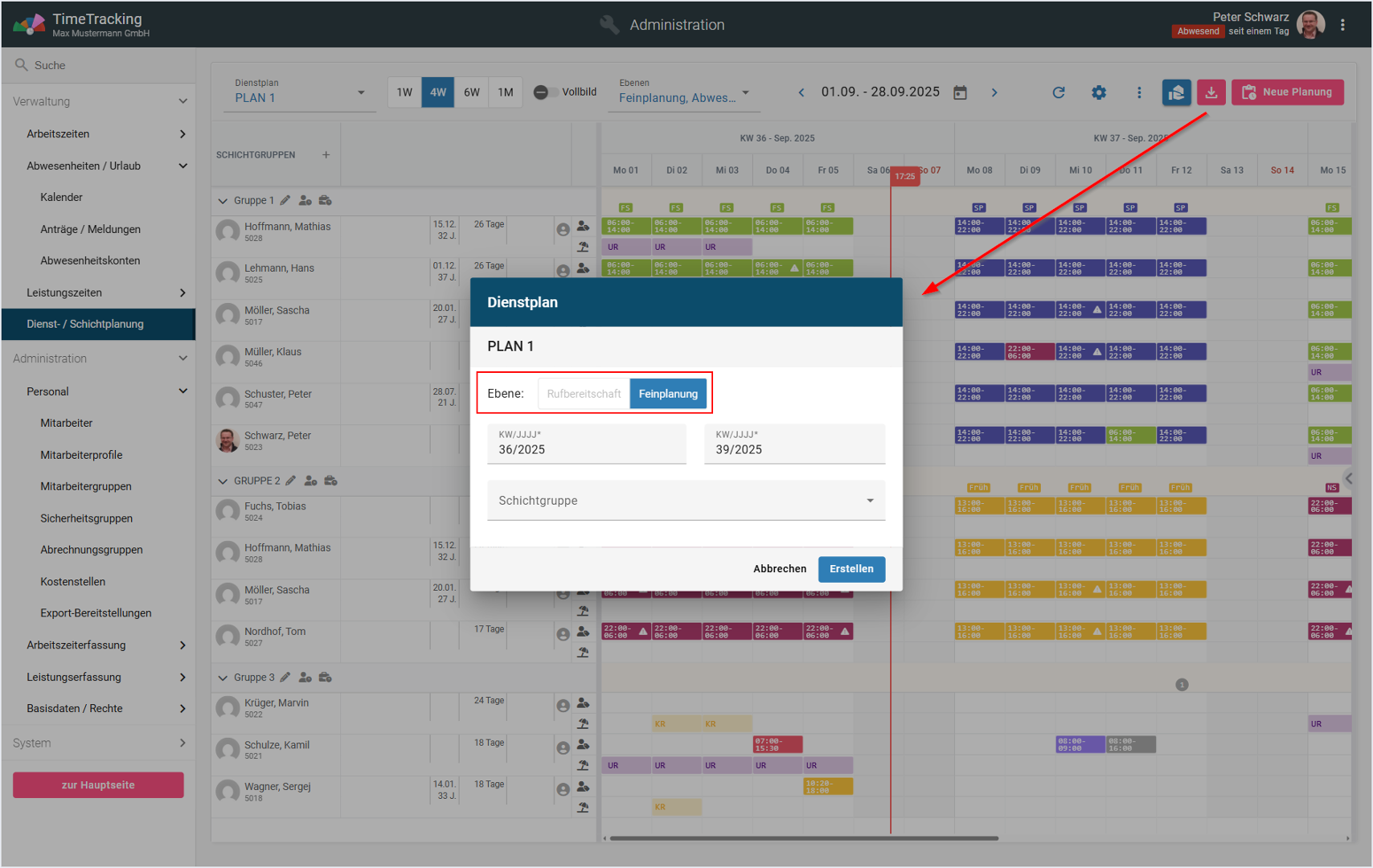The image size is (1373, 868).
Task: Collapse the GRUPPE 2 shift group
Action: tap(223, 481)
